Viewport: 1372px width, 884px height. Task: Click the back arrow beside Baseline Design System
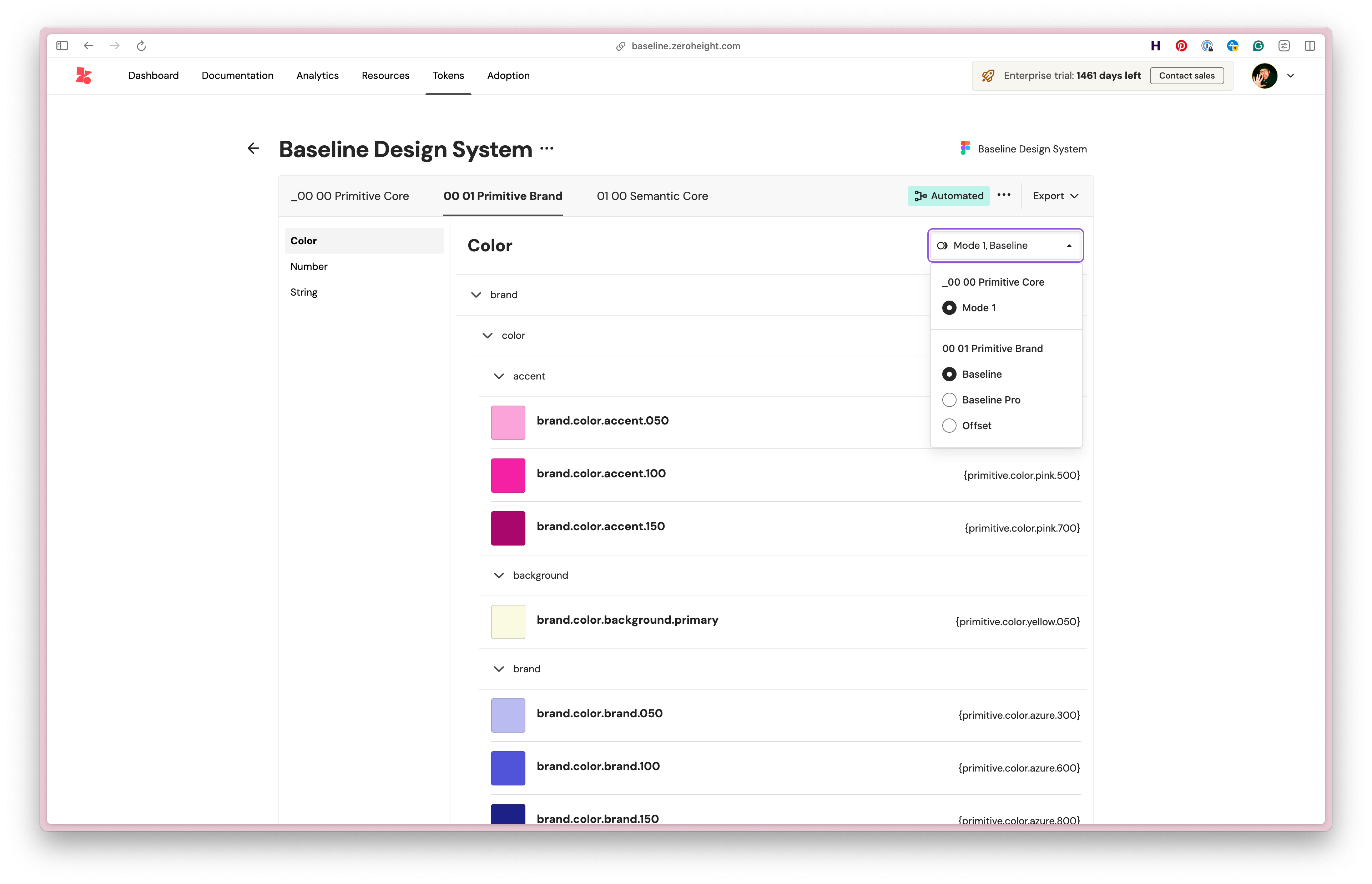[x=253, y=148]
